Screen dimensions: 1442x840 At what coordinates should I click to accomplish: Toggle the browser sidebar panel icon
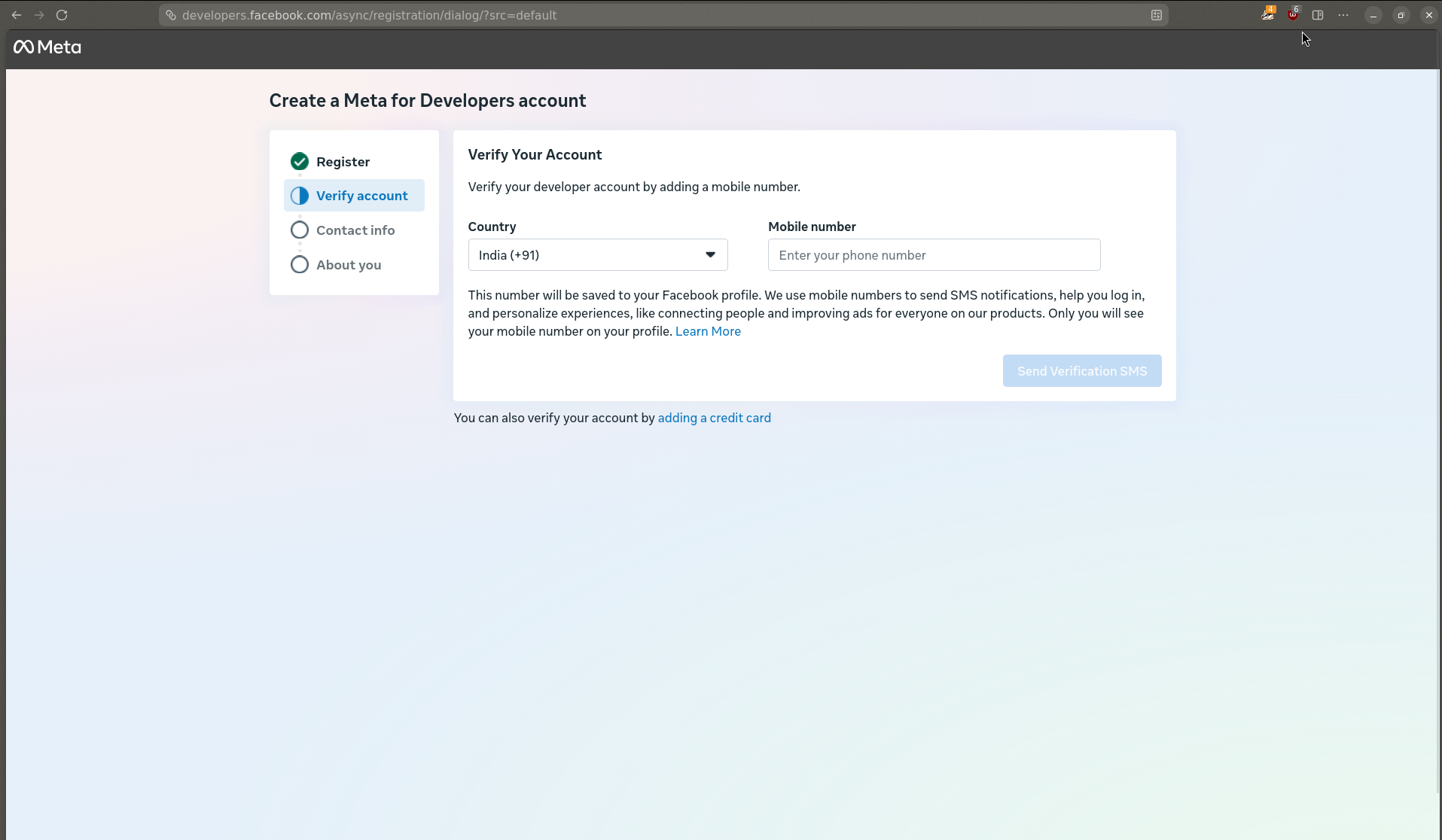(x=1318, y=15)
